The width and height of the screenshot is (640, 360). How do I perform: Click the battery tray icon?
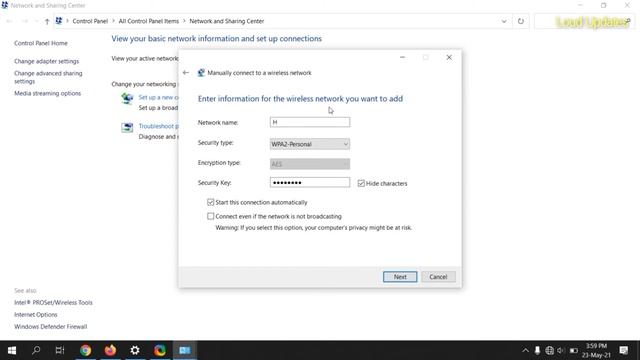tap(574, 350)
